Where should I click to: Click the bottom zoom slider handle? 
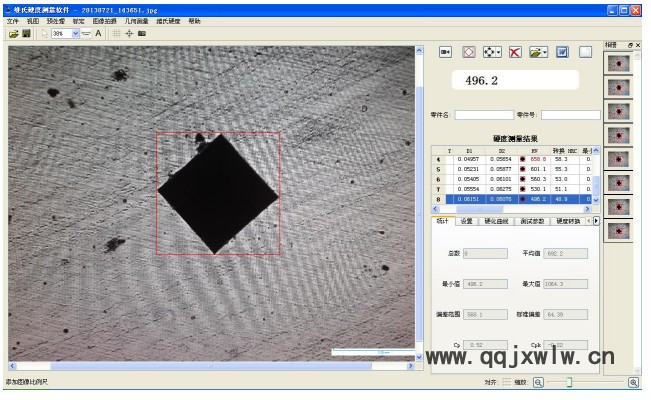click(569, 382)
